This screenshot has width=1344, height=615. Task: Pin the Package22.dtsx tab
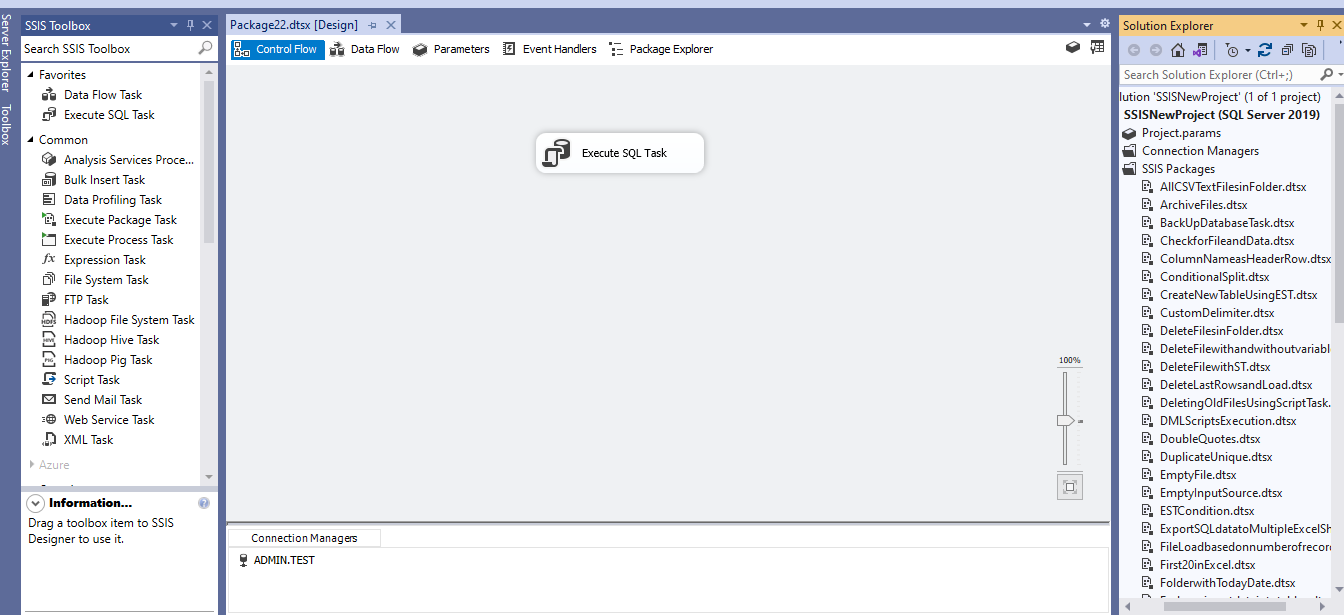373,25
